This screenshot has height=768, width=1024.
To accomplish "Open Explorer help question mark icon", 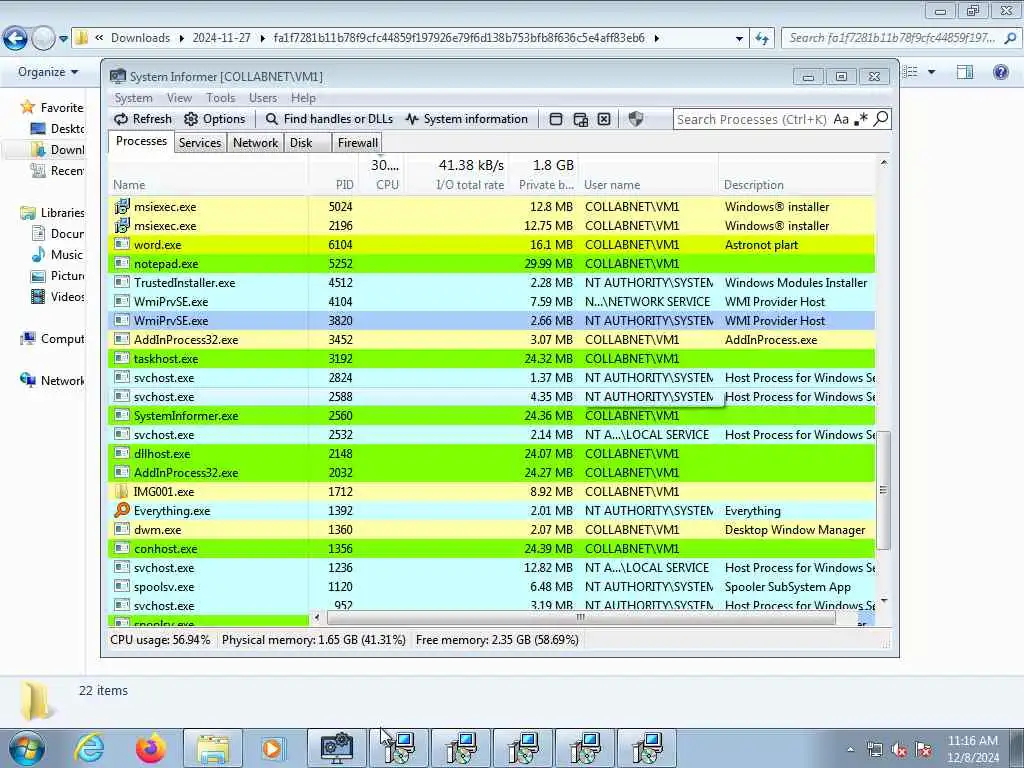I will (x=1000, y=72).
